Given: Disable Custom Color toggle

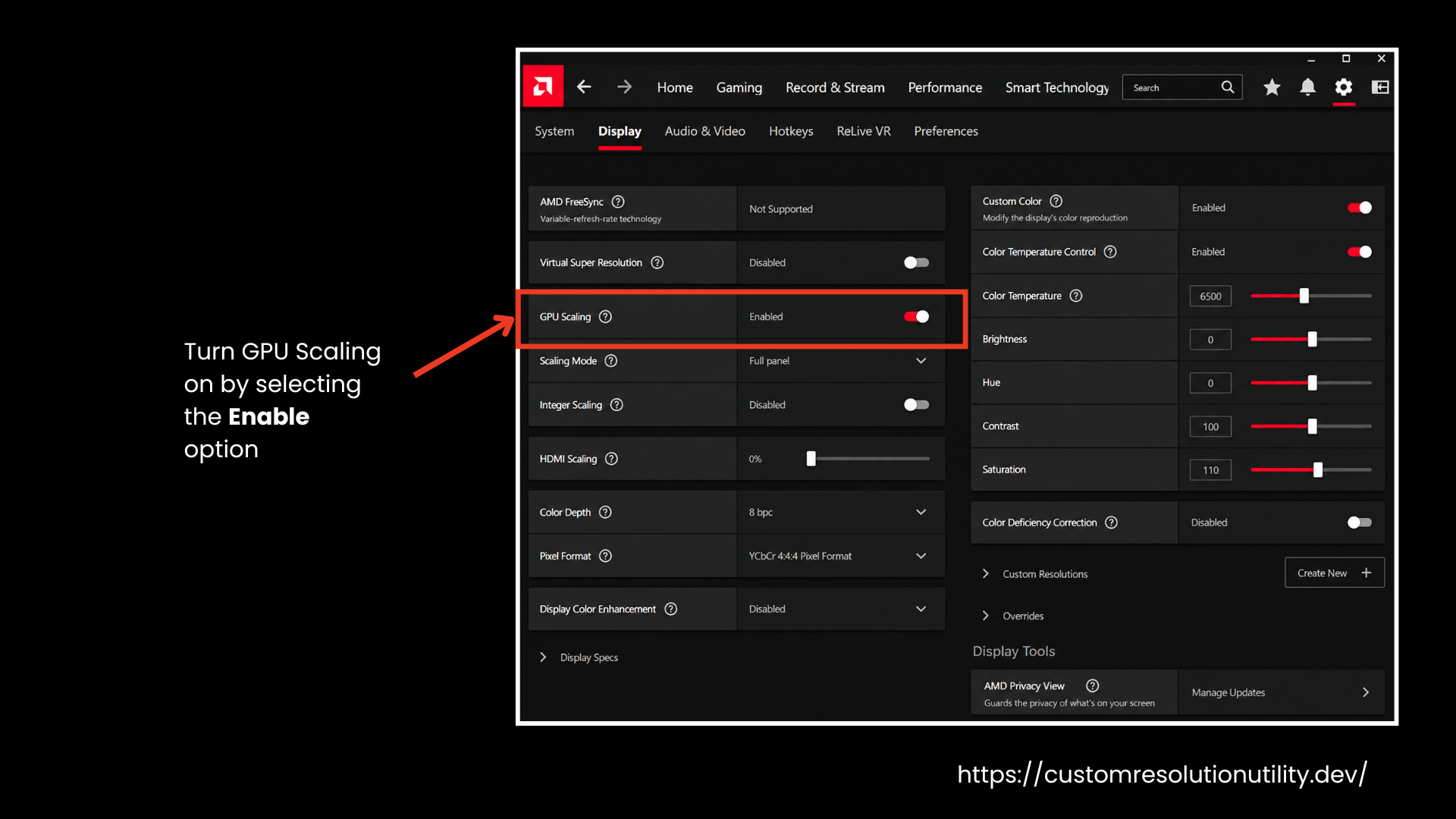Looking at the screenshot, I should [1359, 208].
